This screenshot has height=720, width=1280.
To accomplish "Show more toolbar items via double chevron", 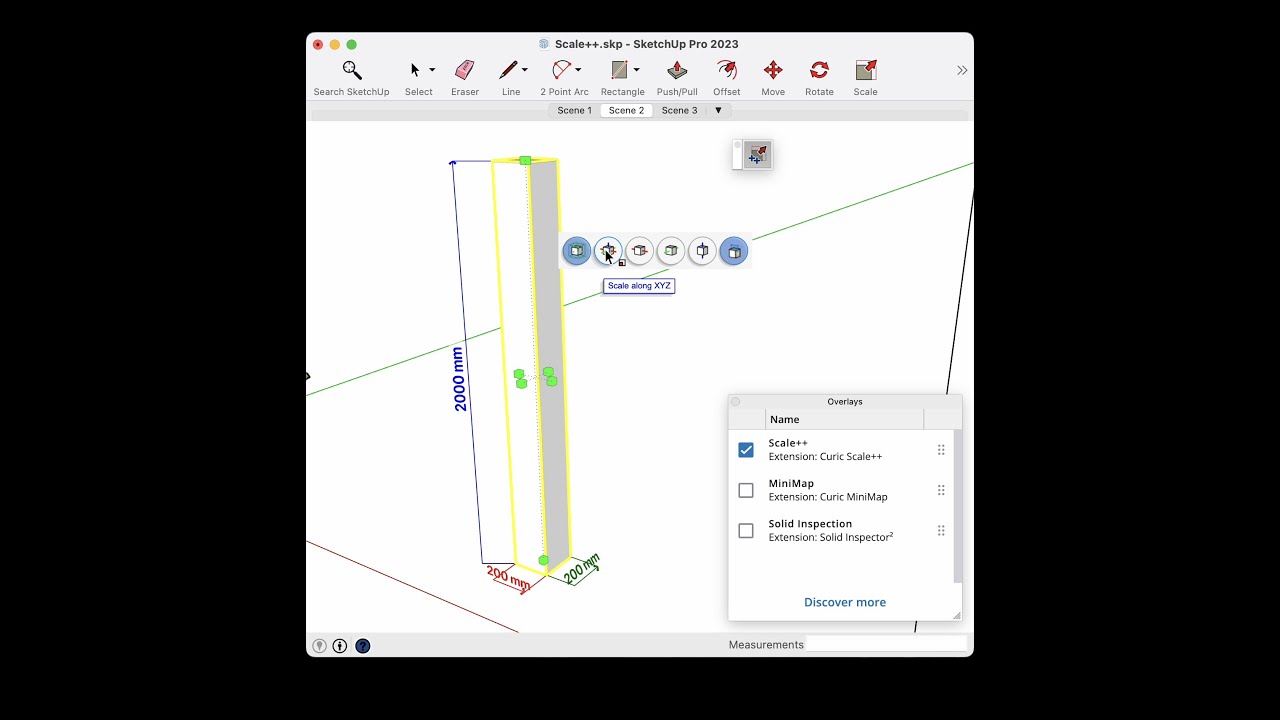I will tap(962, 70).
